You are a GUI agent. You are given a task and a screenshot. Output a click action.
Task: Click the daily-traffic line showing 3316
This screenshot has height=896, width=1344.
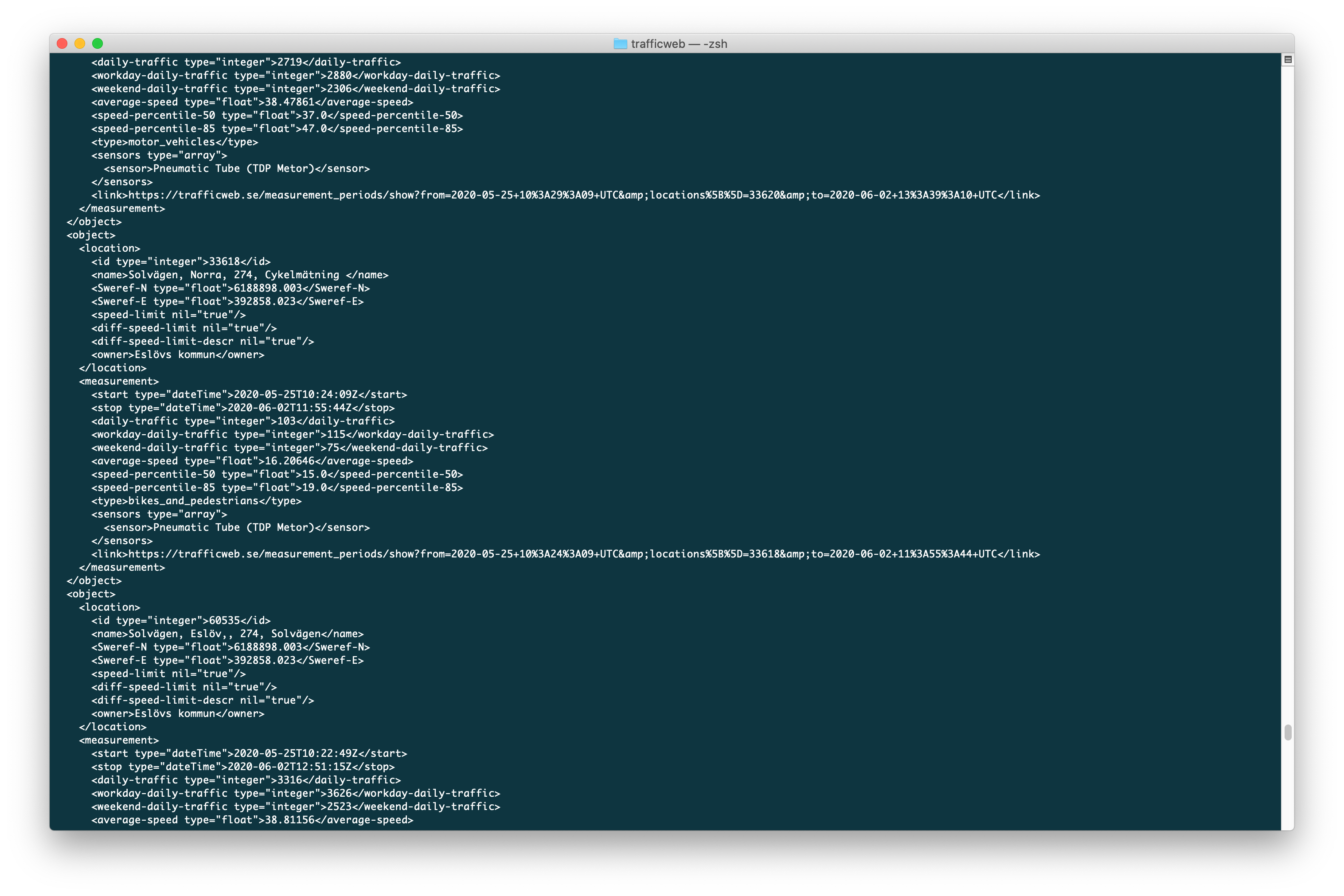click(x=246, y=780)
